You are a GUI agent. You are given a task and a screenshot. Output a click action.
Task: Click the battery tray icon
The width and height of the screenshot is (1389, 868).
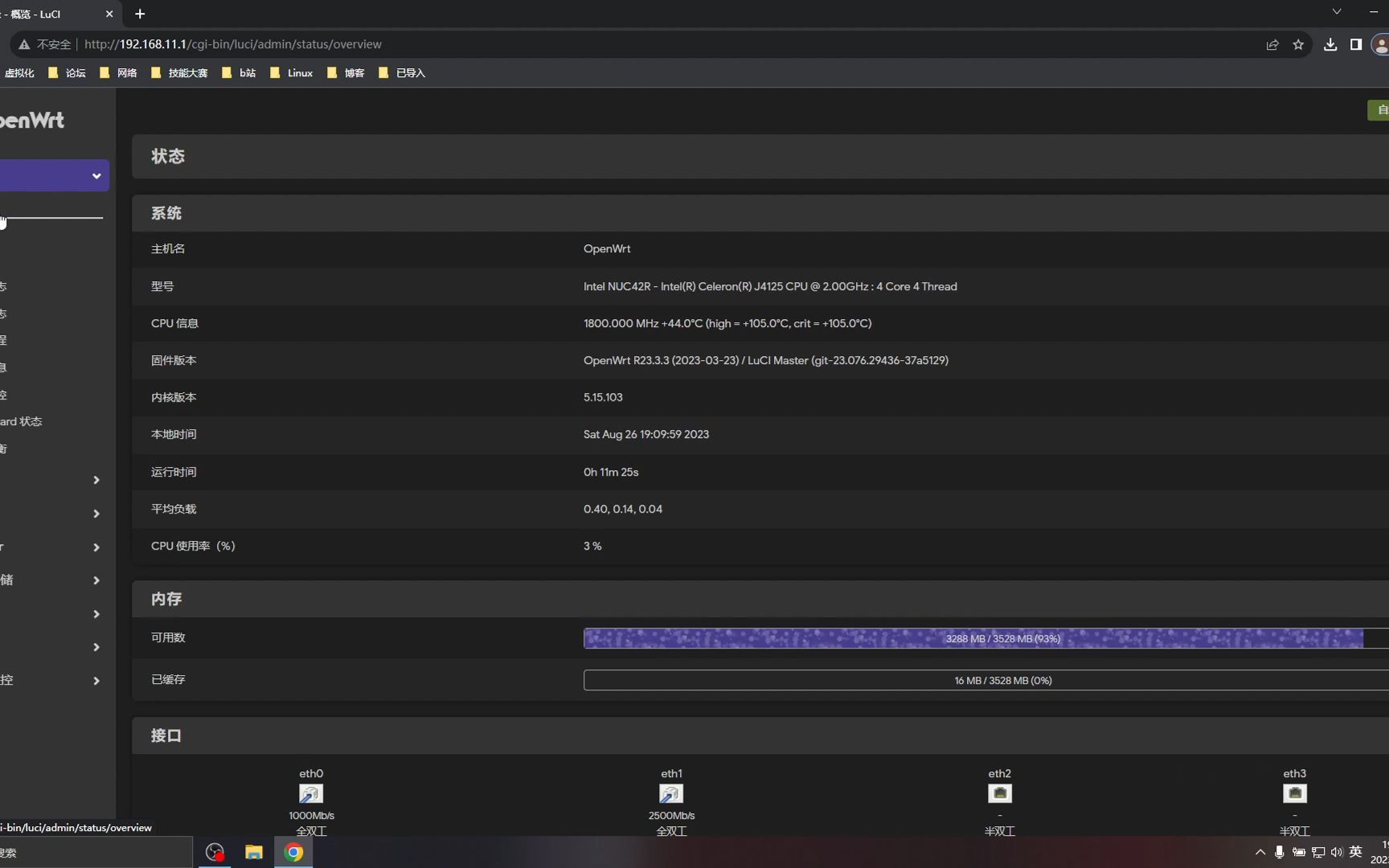click(1299, 853)
